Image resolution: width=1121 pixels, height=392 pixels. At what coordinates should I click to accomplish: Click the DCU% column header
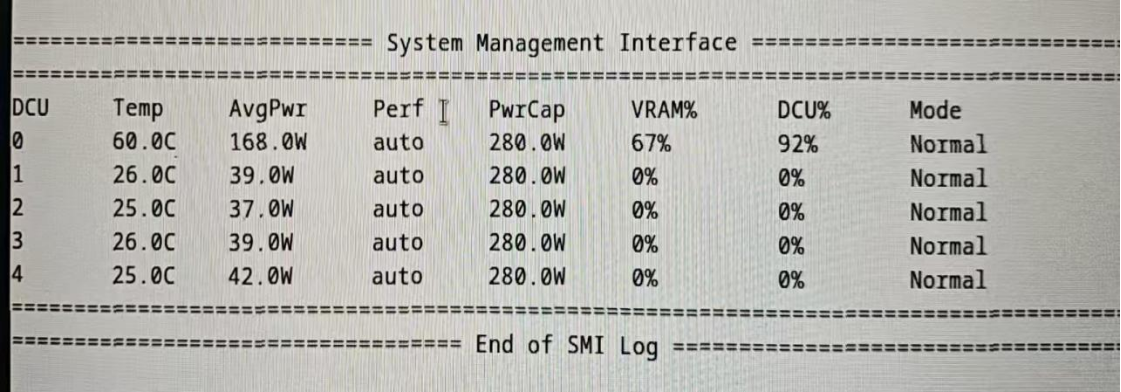[x=804, y=111]
